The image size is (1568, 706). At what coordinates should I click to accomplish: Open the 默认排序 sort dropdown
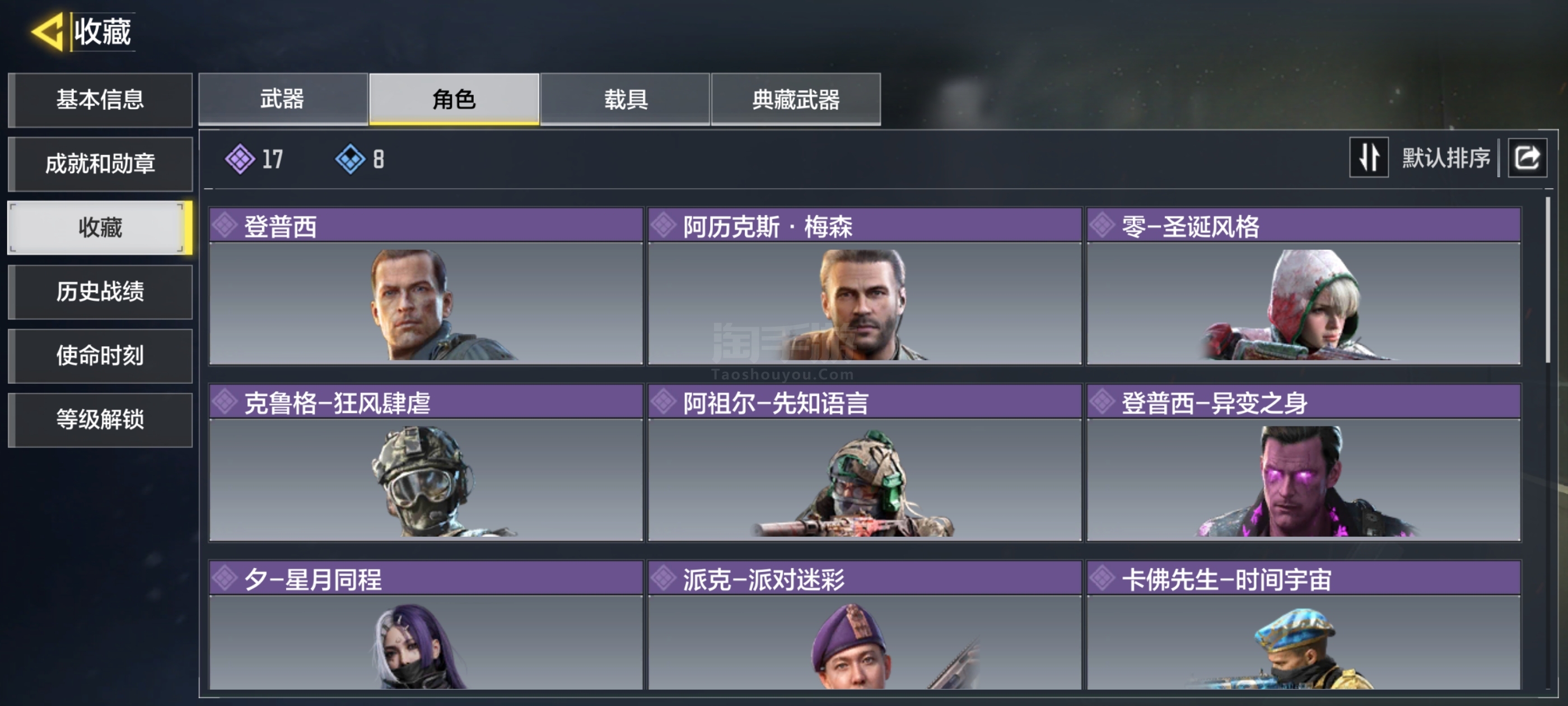(1446, 158)
